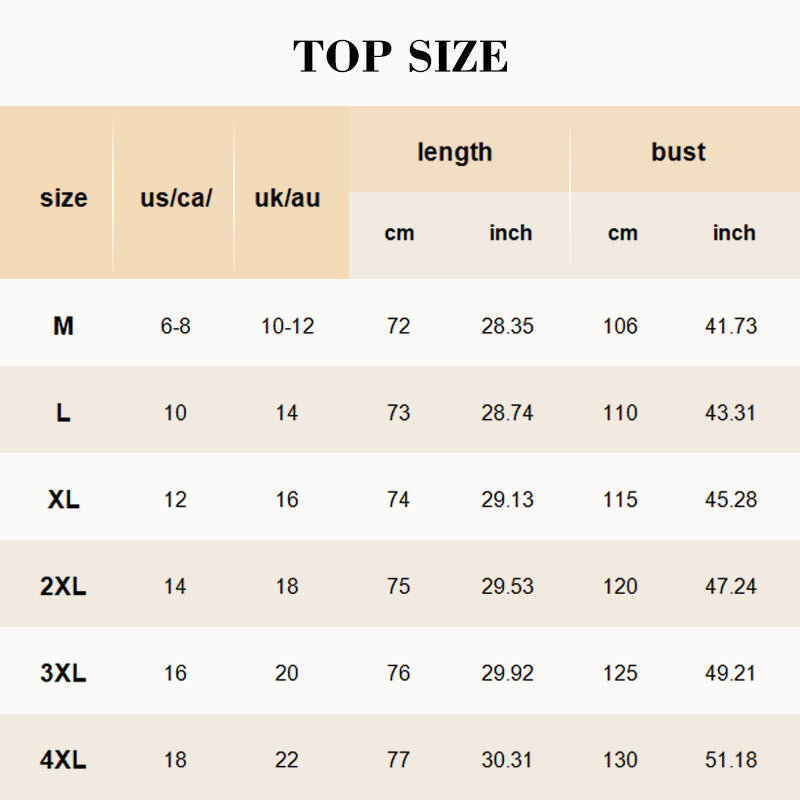Screen dimensions: 800x800
Task: Select the 28.35 inch length value
Action: click(507, 326)
